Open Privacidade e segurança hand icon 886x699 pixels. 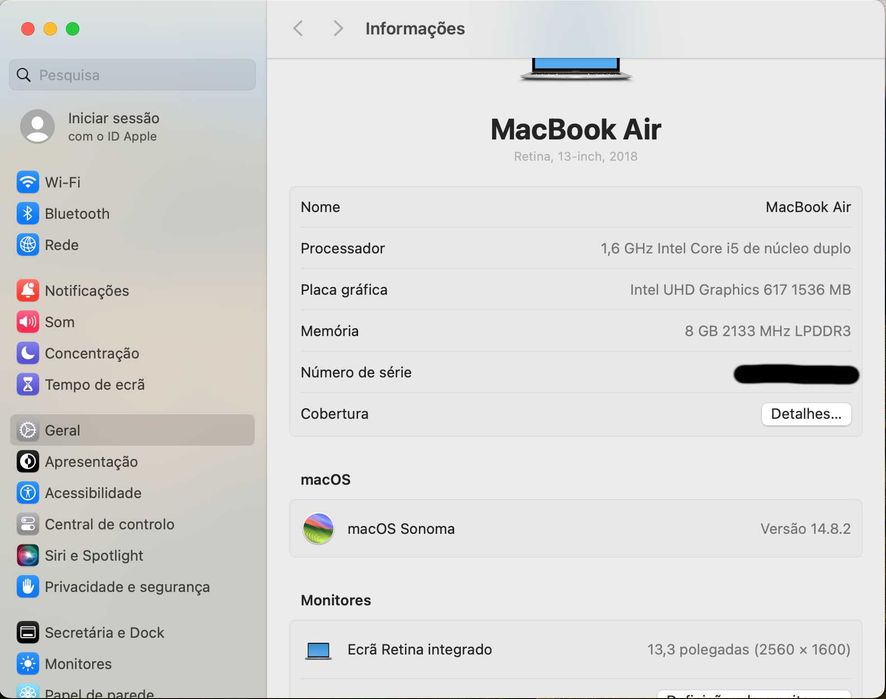(28, 587)
